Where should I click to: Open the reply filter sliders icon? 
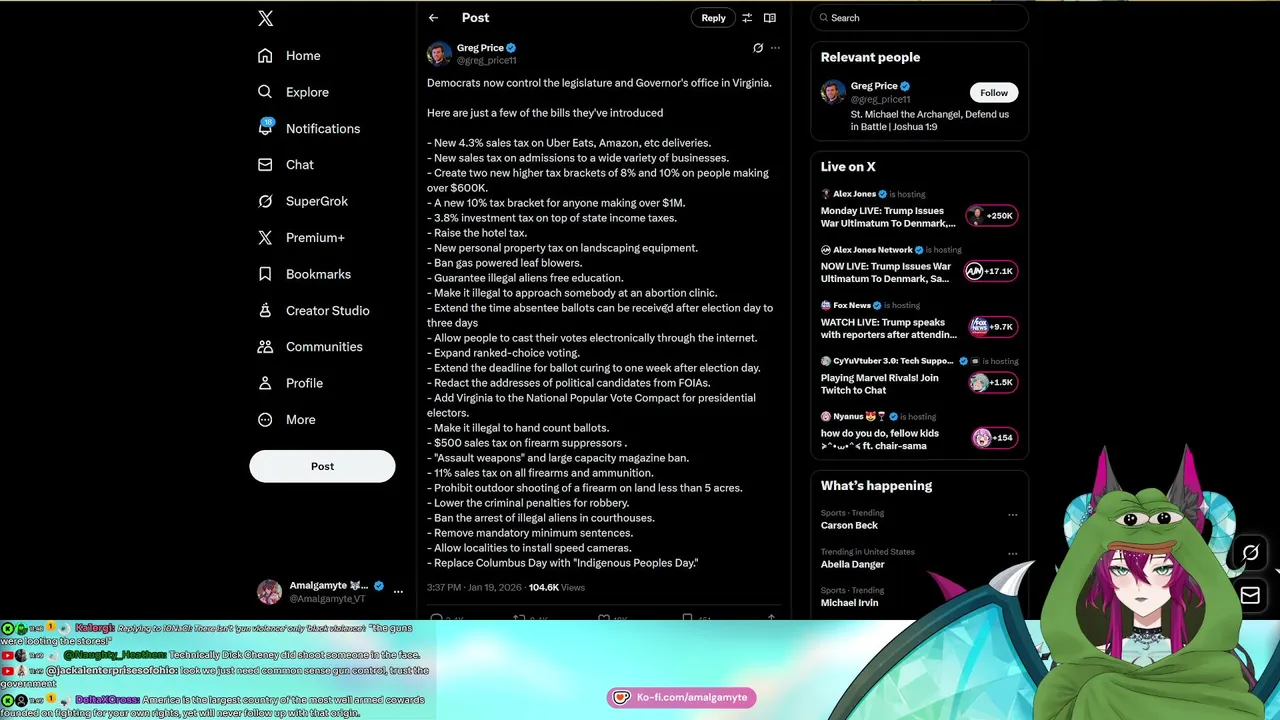[x=747, y=18]
